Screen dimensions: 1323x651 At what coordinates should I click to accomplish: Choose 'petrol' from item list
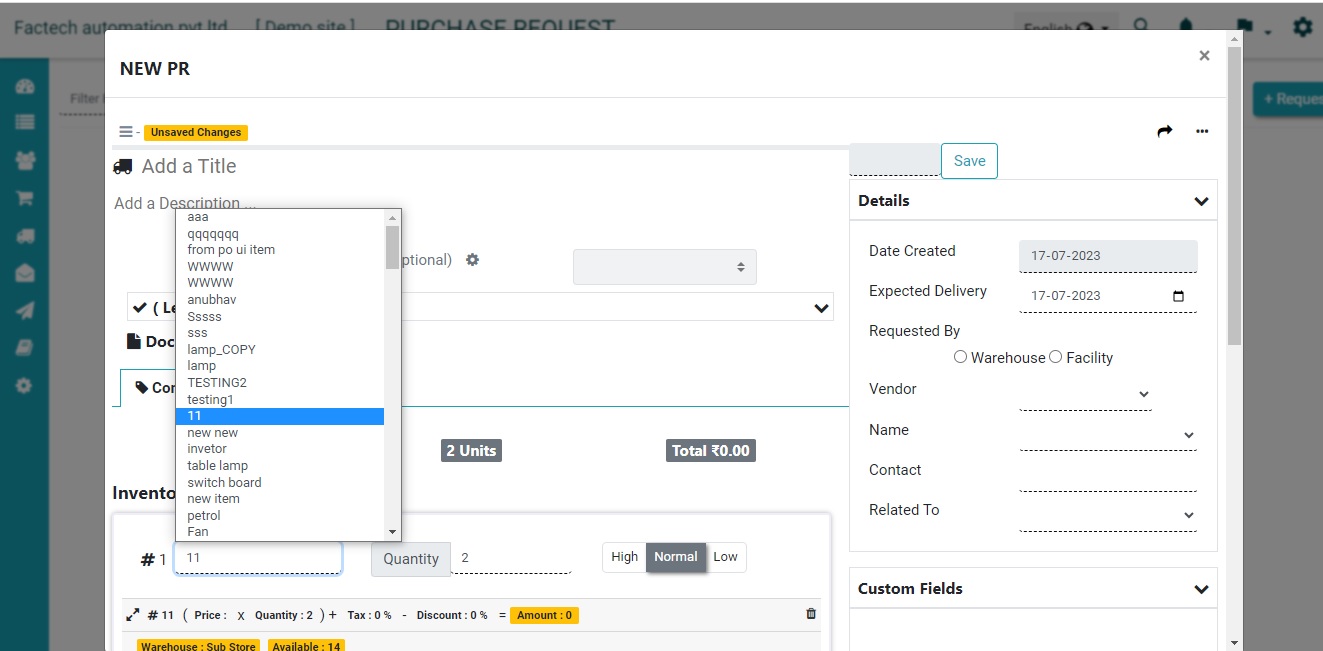tap(280, 516)
